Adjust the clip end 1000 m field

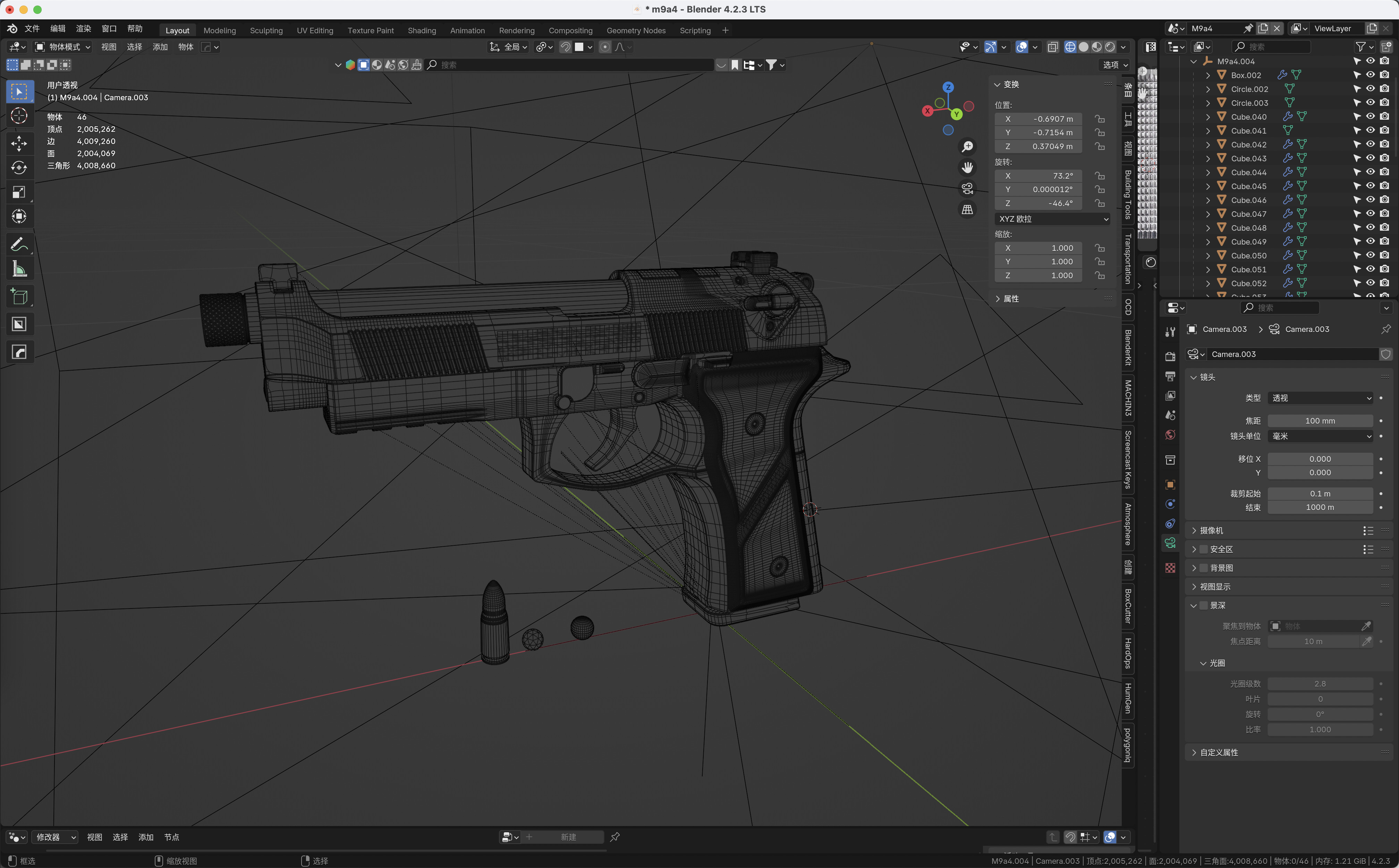1320,508
